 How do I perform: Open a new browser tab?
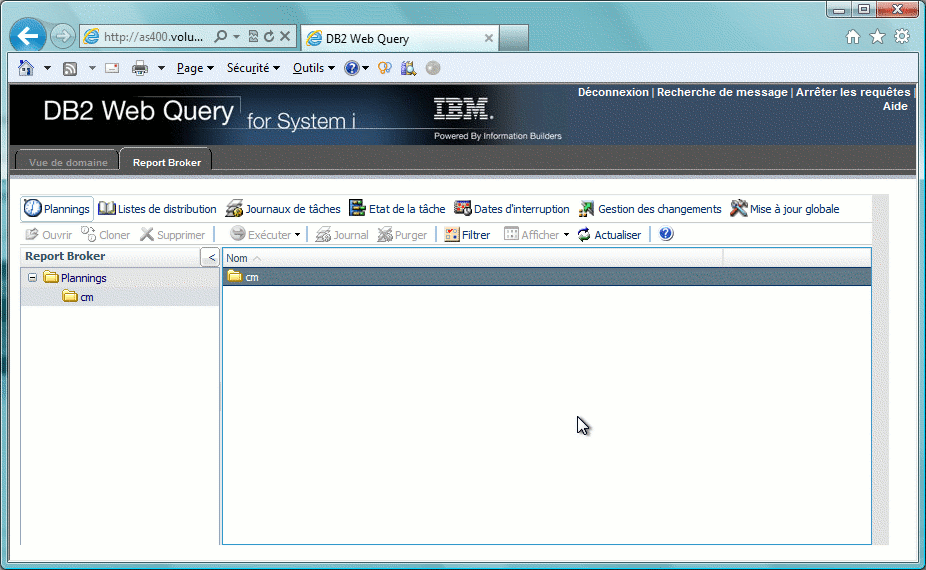click(514, 38)
